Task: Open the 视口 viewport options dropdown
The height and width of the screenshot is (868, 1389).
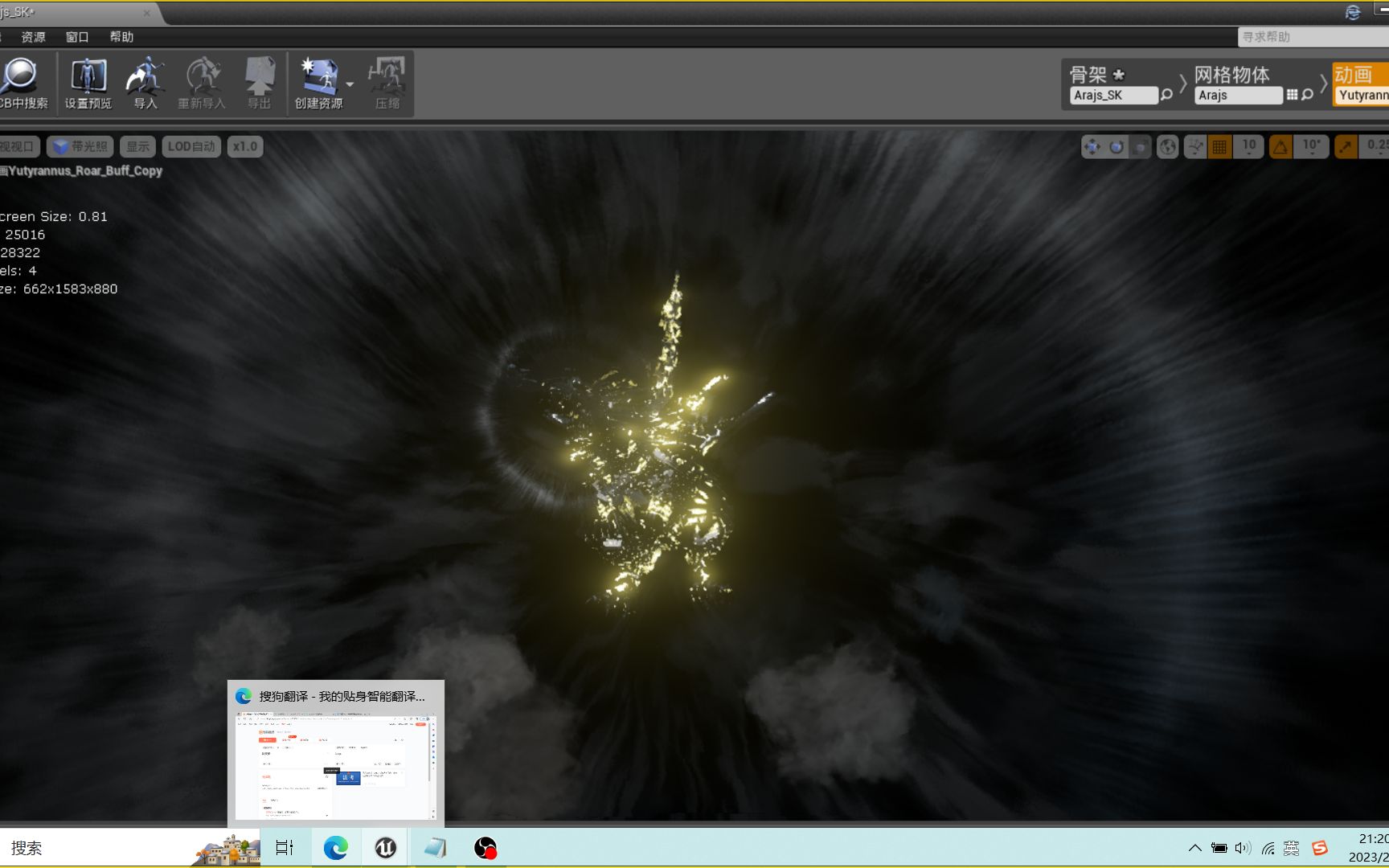Action: [18, 146]
